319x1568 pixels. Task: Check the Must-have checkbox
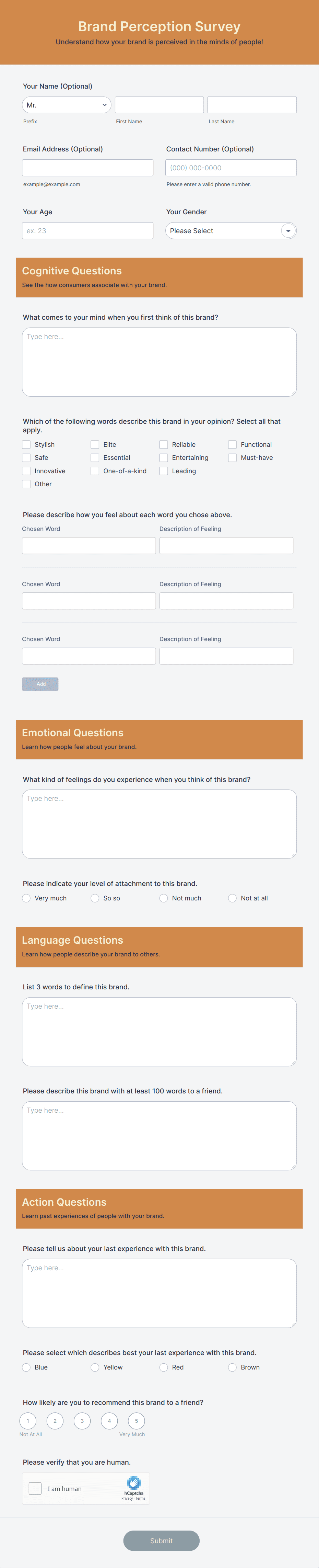coord(232,457)
